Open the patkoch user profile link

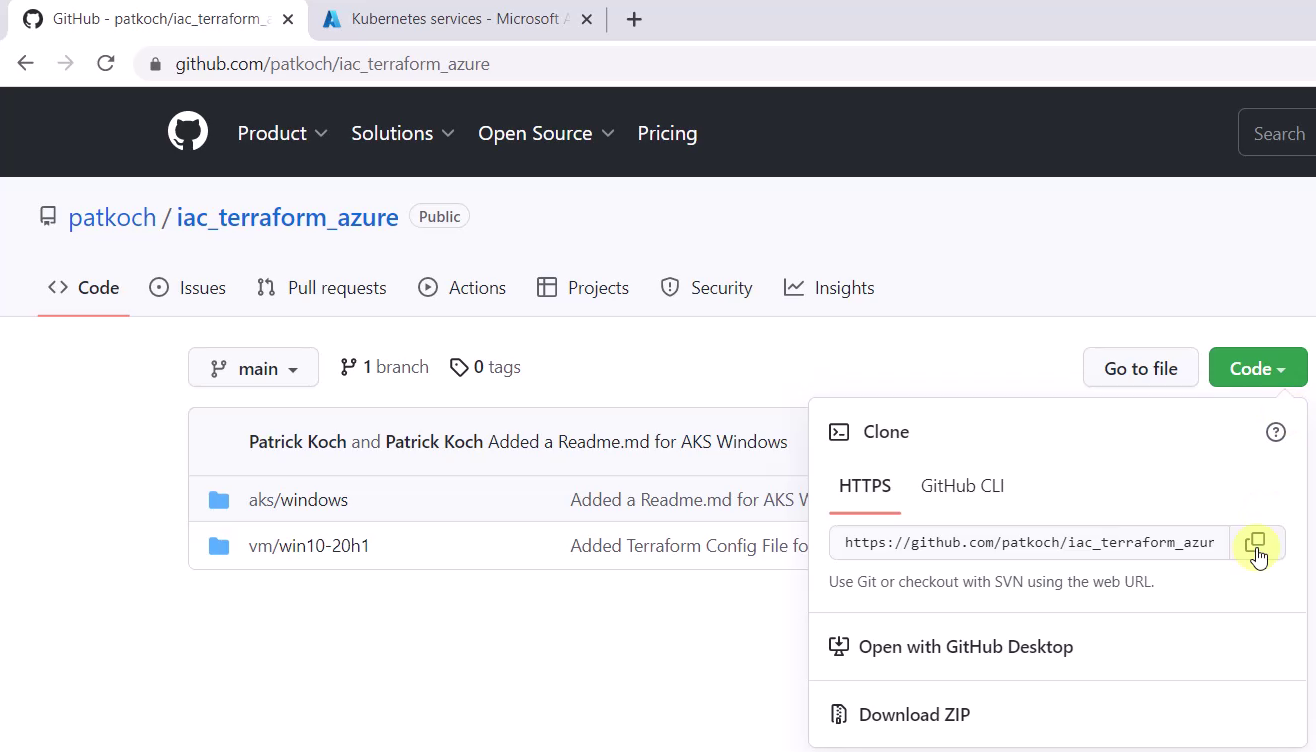112,217
